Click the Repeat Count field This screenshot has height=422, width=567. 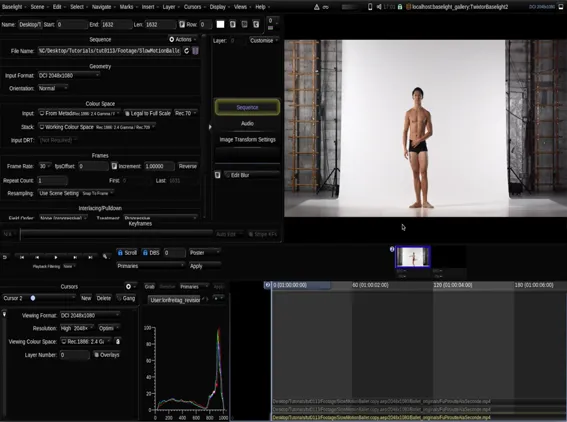(52, 180)
